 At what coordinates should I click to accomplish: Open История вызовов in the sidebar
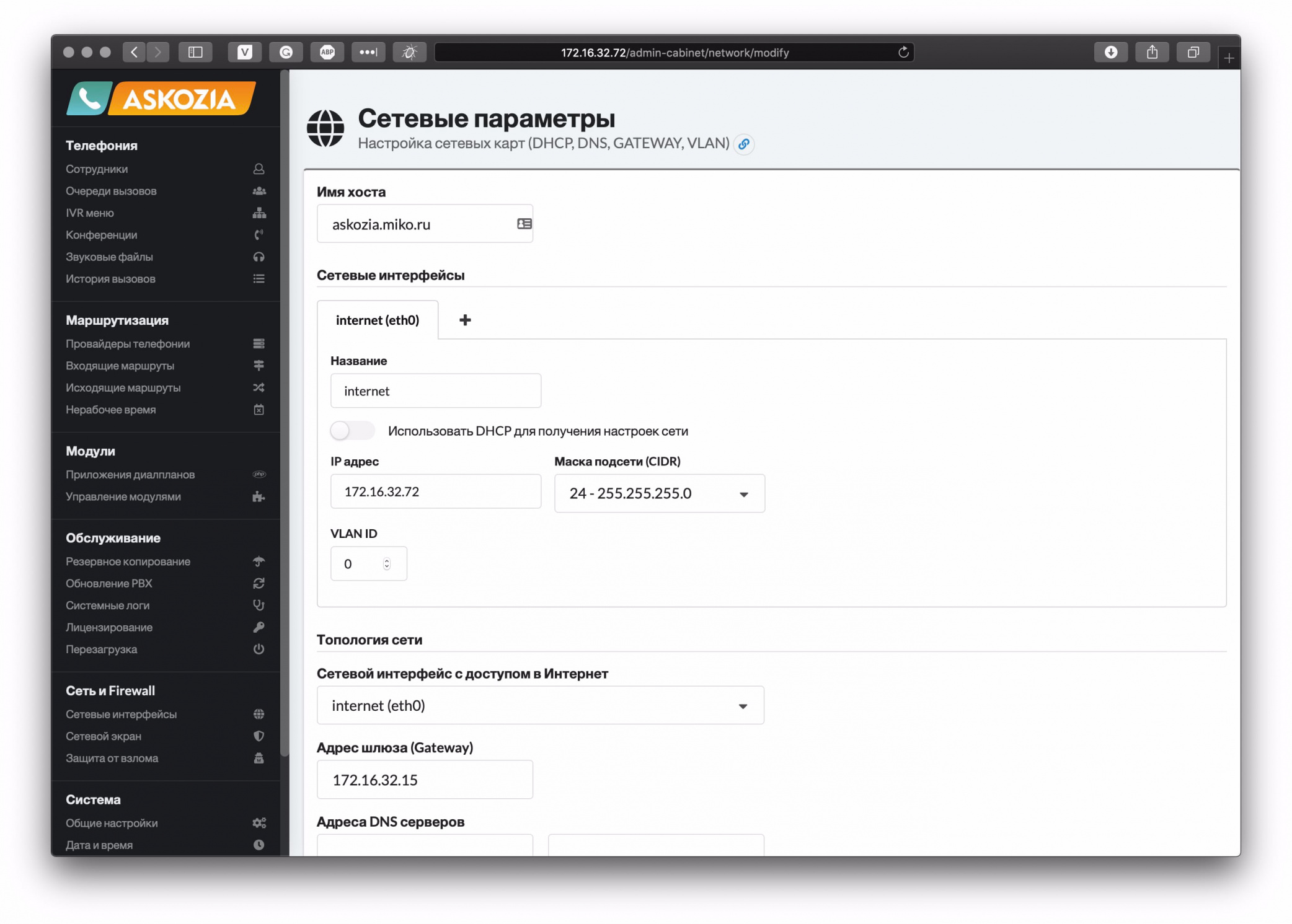(x=110, y=279)
